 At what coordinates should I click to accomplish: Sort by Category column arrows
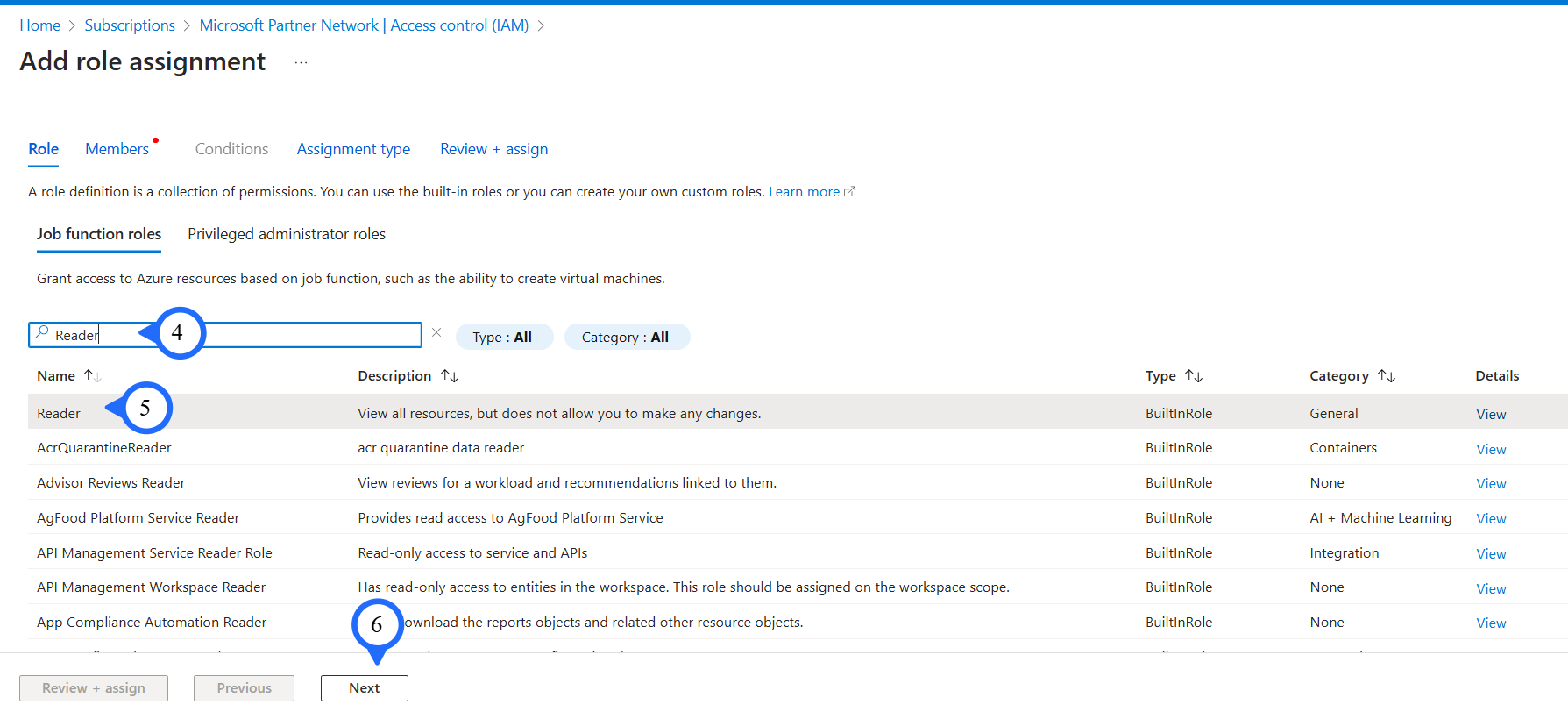tap(1386, 375)
